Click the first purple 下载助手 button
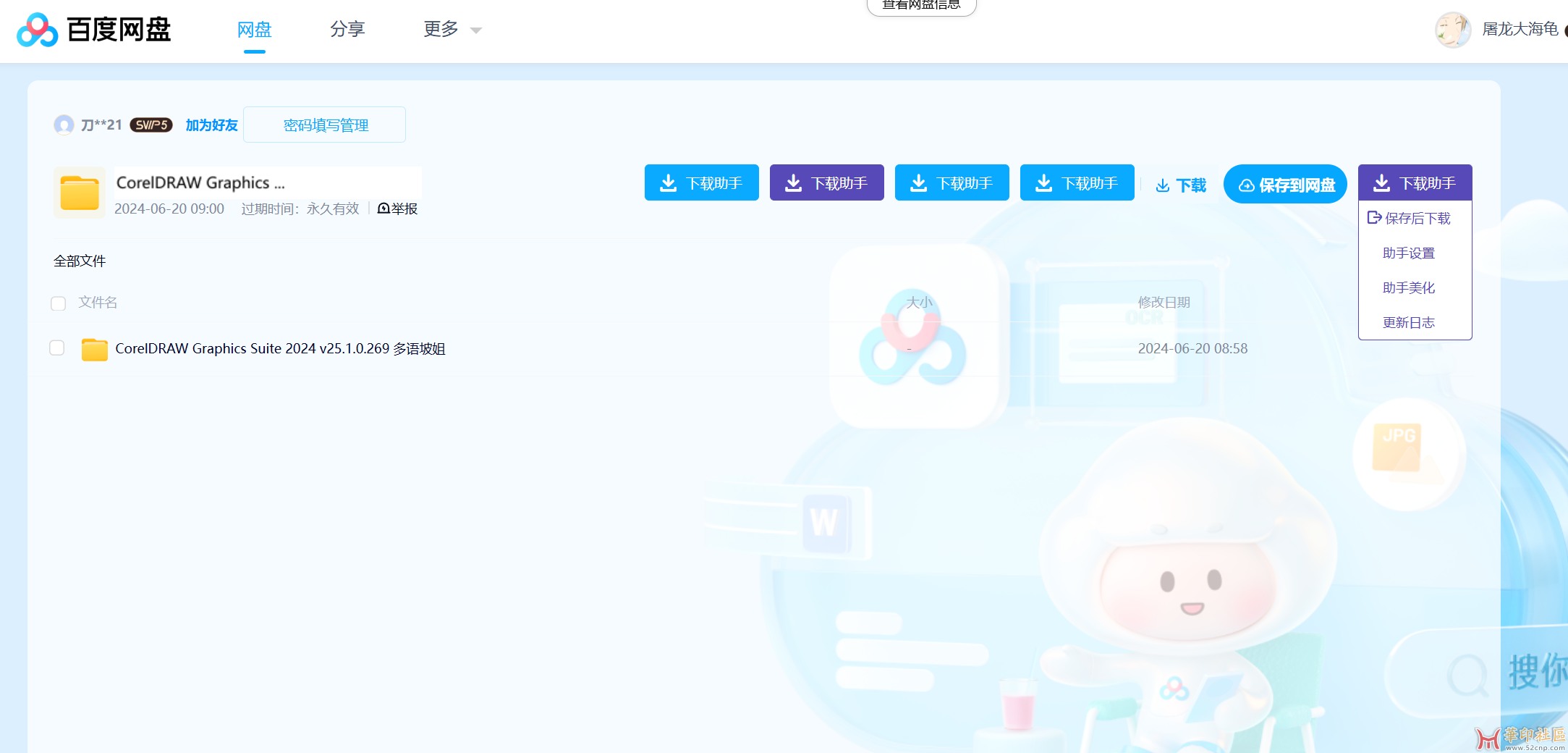1568x753 pixels. tap(827, 182)
